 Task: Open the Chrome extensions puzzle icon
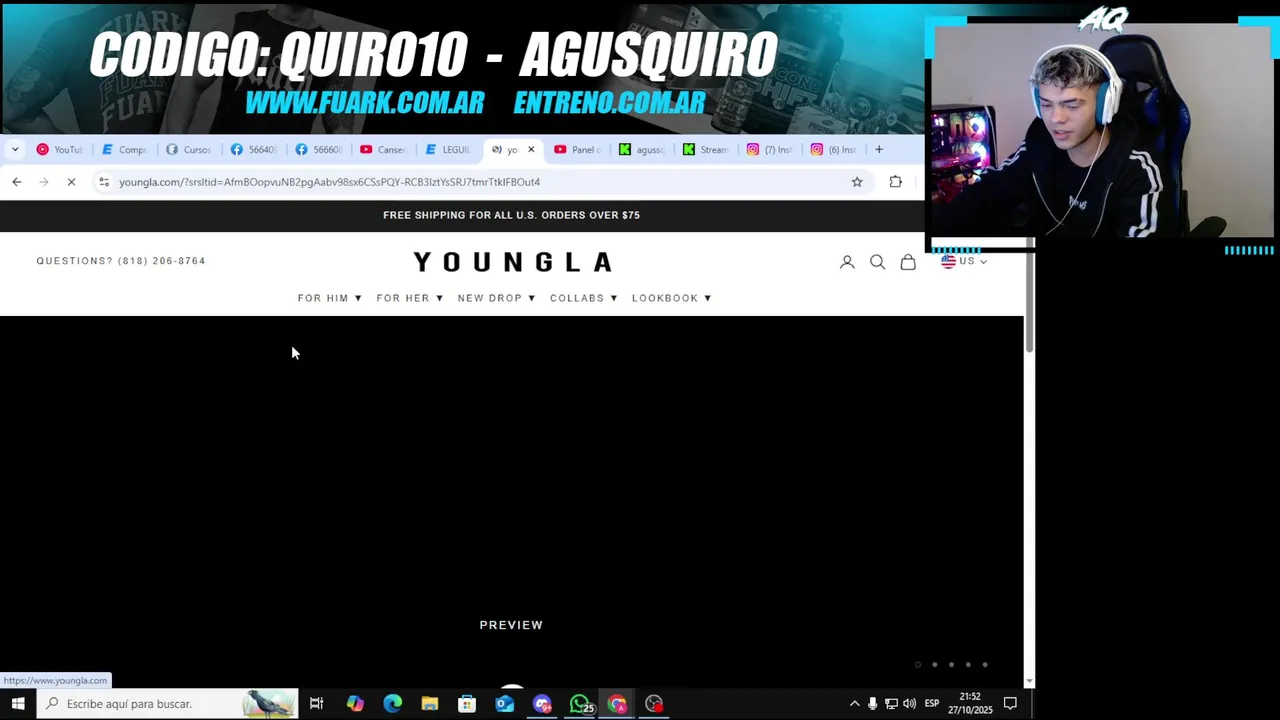point(895,182)
